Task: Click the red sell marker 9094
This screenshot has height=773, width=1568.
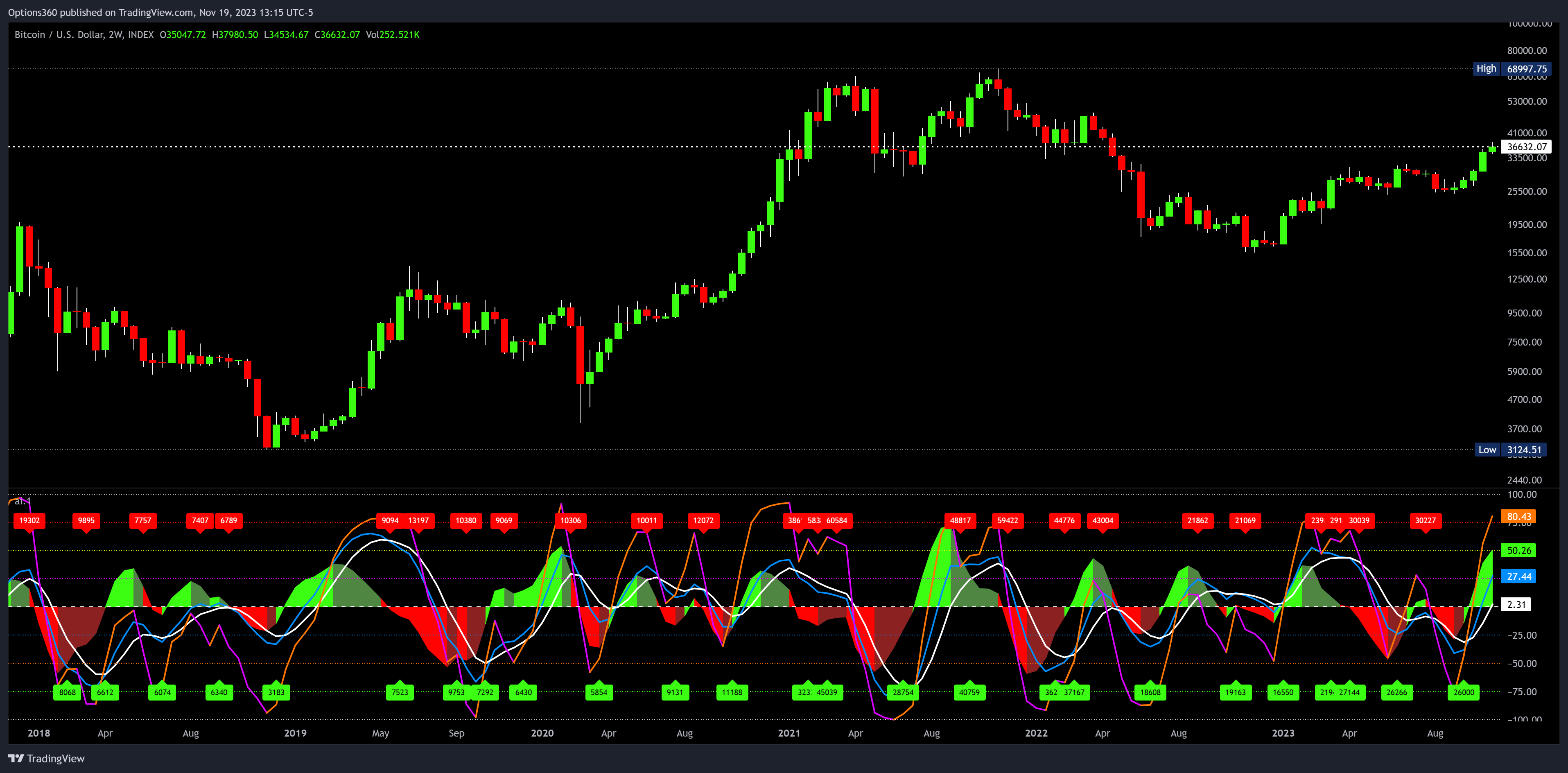Action: (x=390, y=521)
